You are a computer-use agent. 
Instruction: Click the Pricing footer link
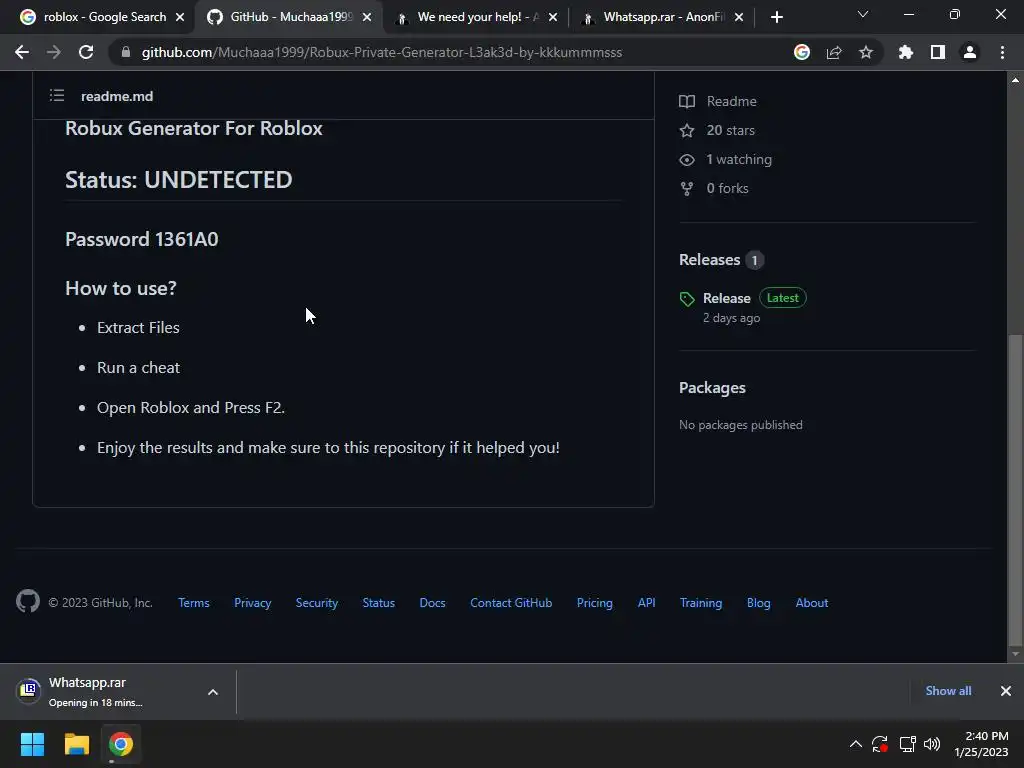point(594,603)
